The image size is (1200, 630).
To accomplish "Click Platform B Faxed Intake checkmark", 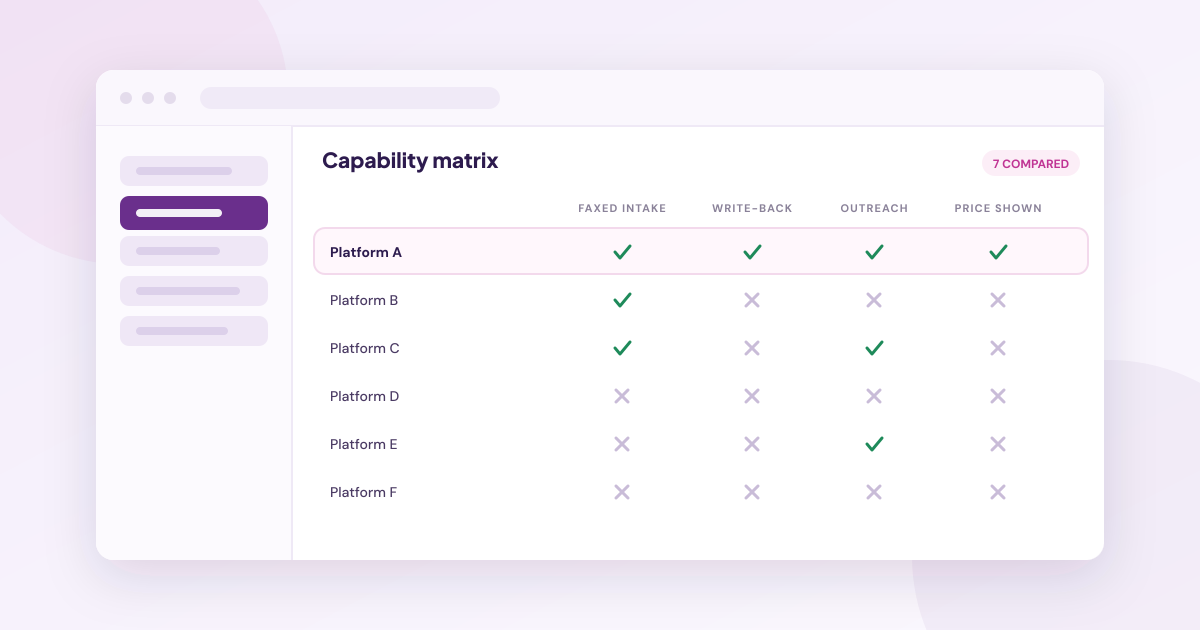I will click(622, 300).
